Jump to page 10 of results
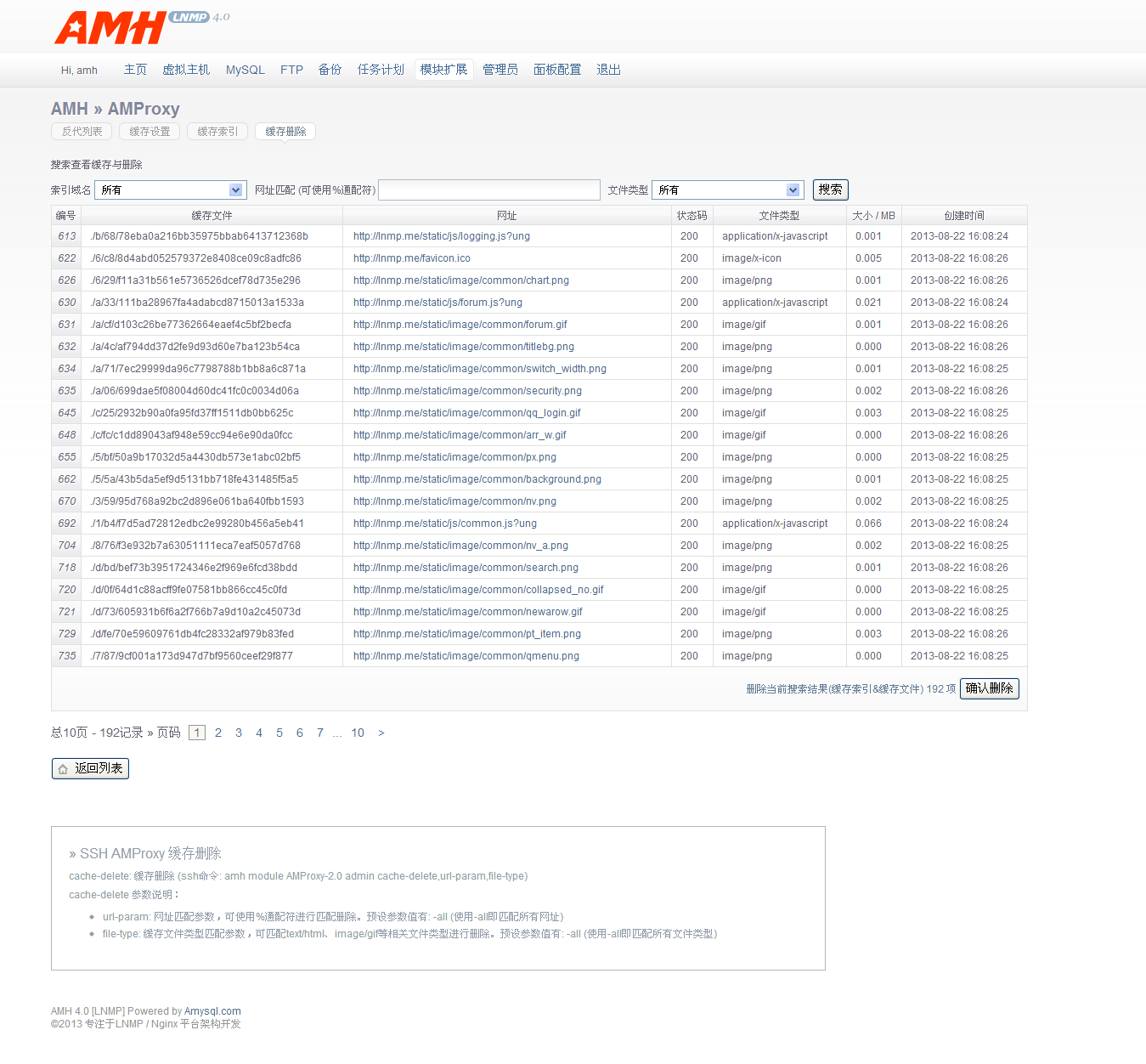This screenshot has height=1064, width=1146. point(358,733)
